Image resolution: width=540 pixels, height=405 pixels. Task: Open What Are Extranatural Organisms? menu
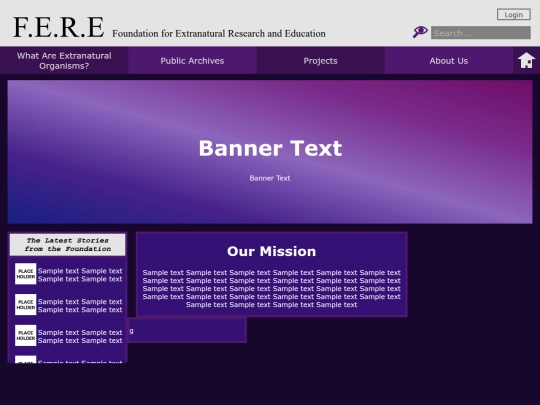pos(64,61)
